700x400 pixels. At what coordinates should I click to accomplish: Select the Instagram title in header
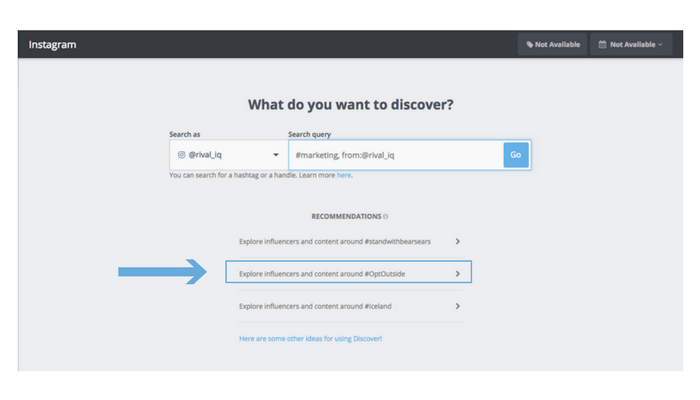52,45
